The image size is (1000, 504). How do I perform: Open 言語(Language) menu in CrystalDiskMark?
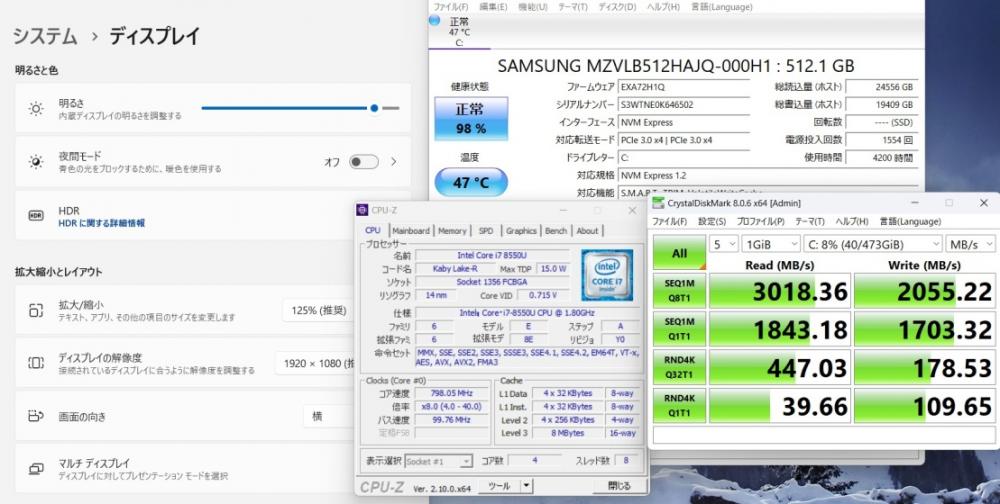pyautogui.click(x=910, y=221)
